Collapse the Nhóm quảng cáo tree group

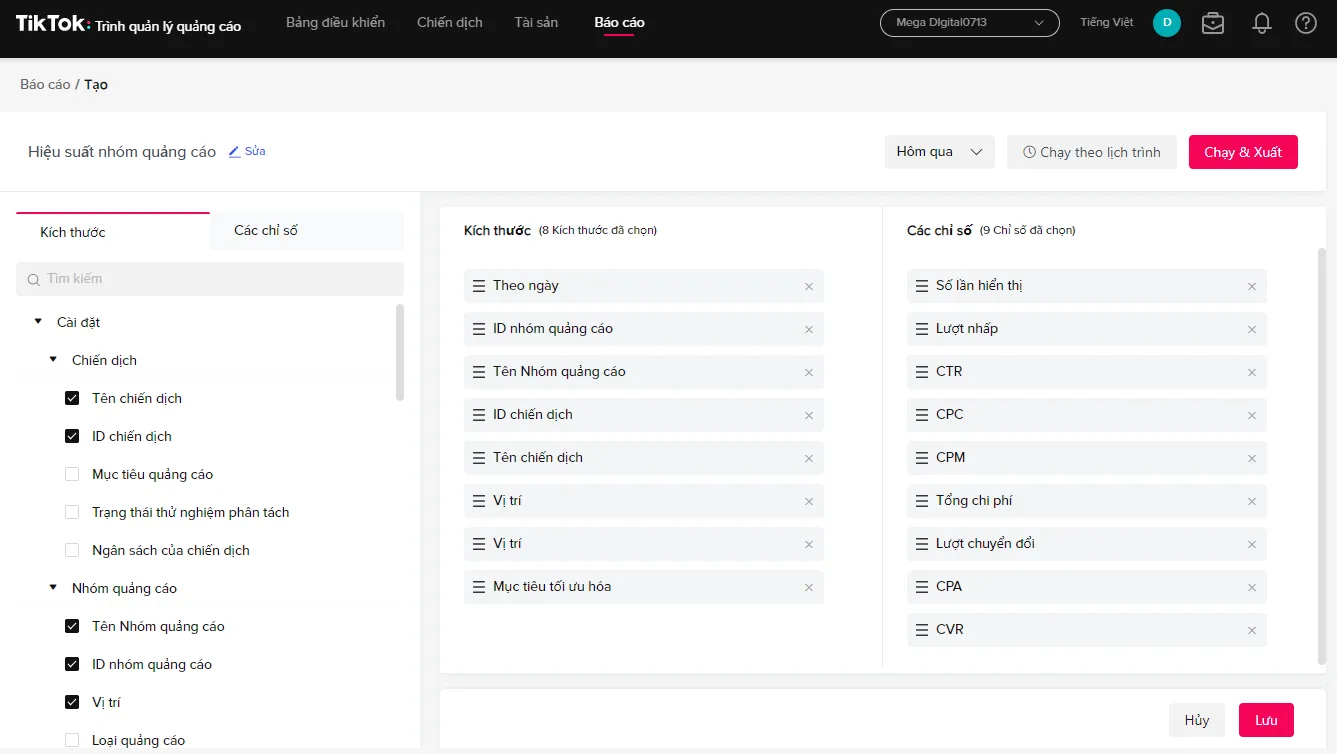(53, 587)
